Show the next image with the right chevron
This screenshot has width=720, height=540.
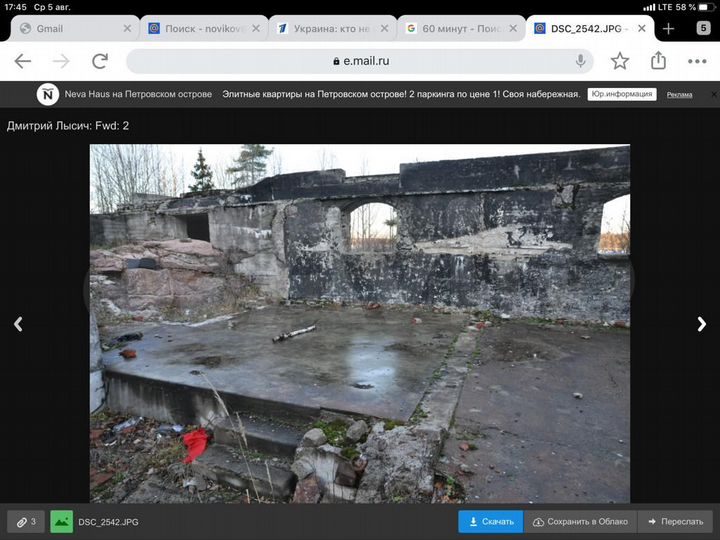[702, 324]
